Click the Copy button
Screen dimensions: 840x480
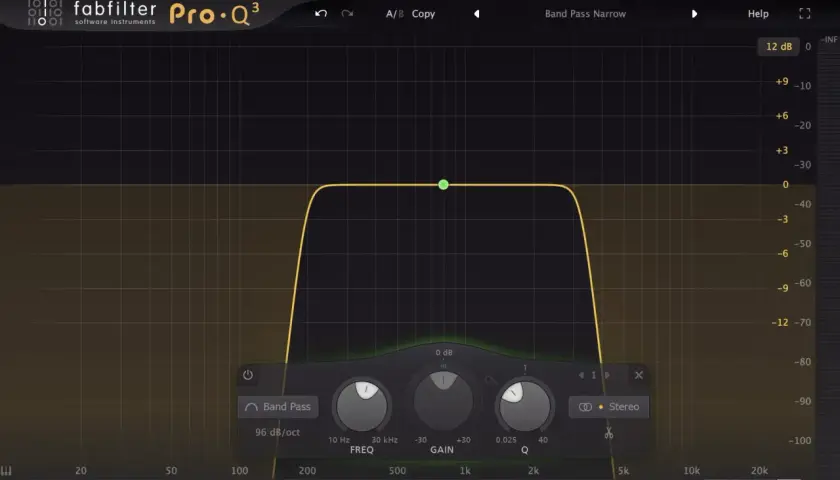tap(423, 14)
